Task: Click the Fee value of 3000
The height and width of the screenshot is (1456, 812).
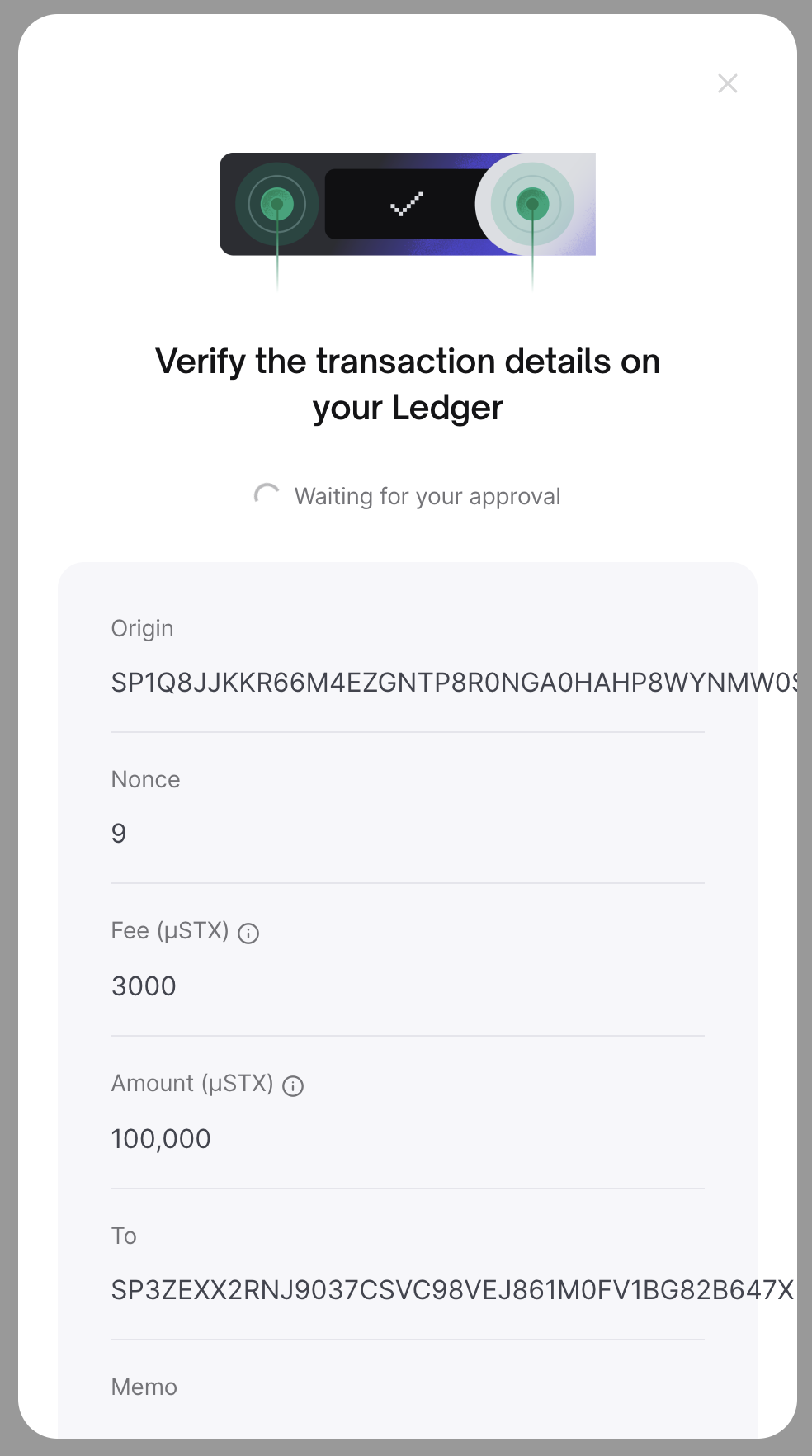Action: click(x=143, y=986)
